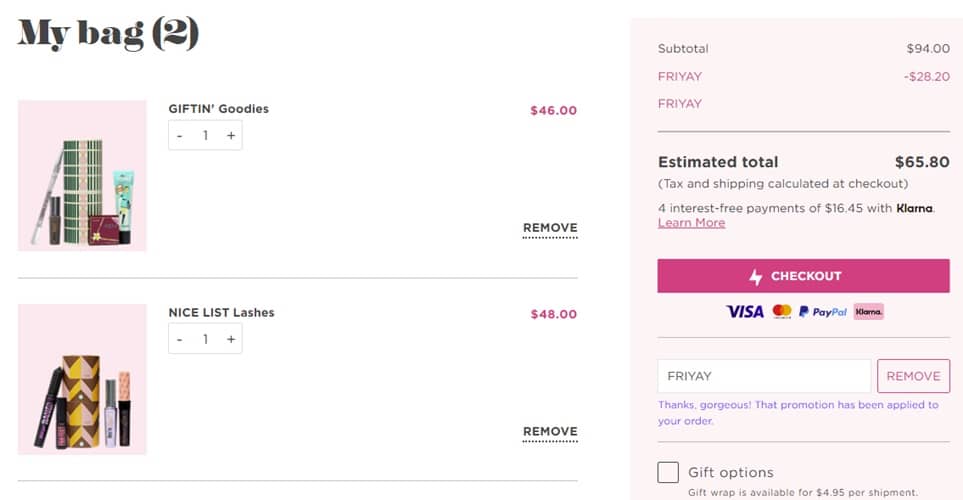Click the GIFTIN' Goodies product title

[x=218, y=109]
